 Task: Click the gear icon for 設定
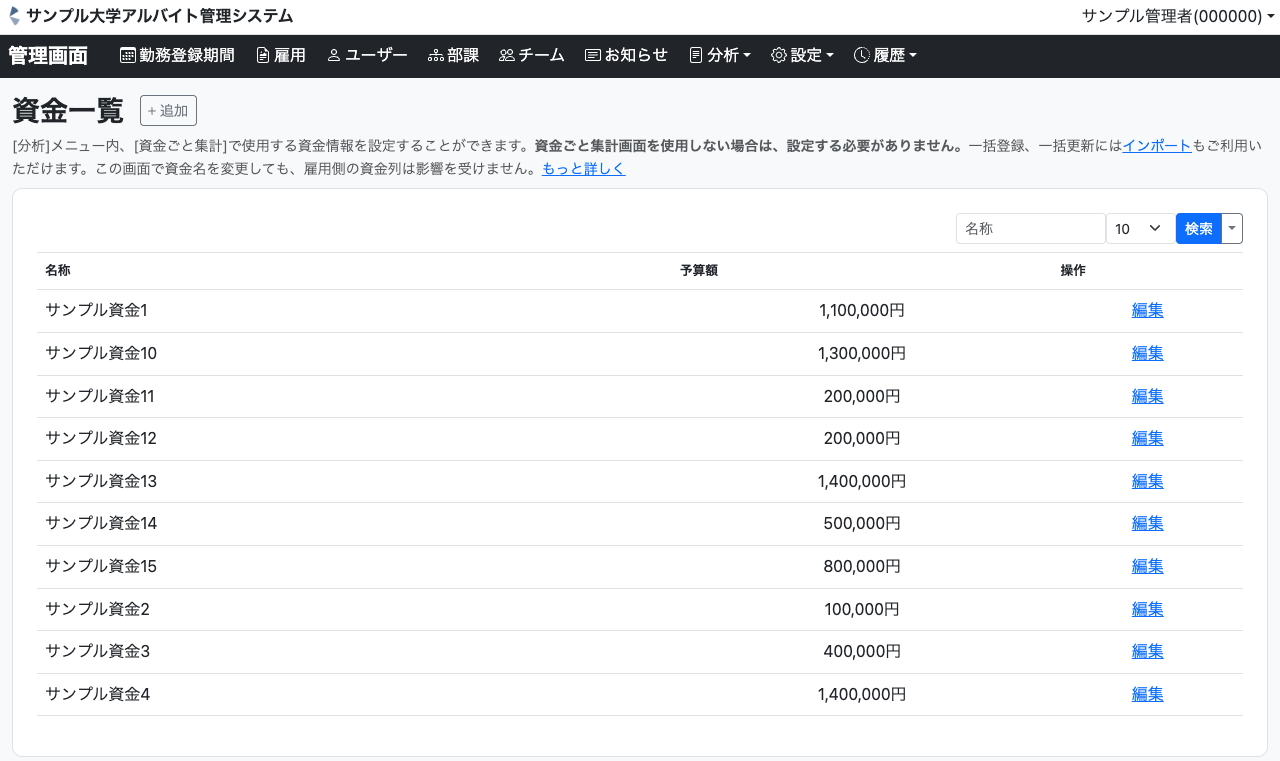778,56
